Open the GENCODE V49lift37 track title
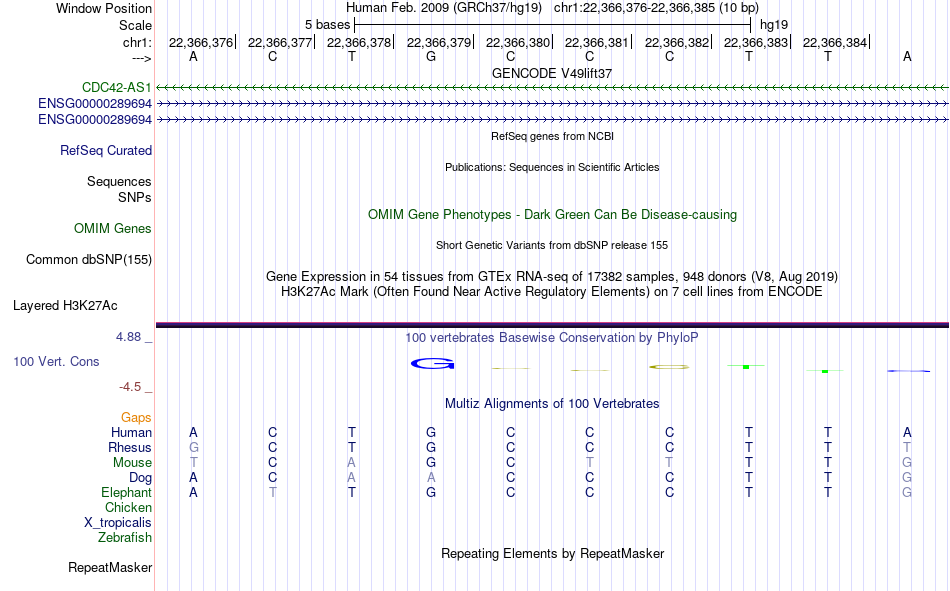The image size is (950, 591). point(552,73)
